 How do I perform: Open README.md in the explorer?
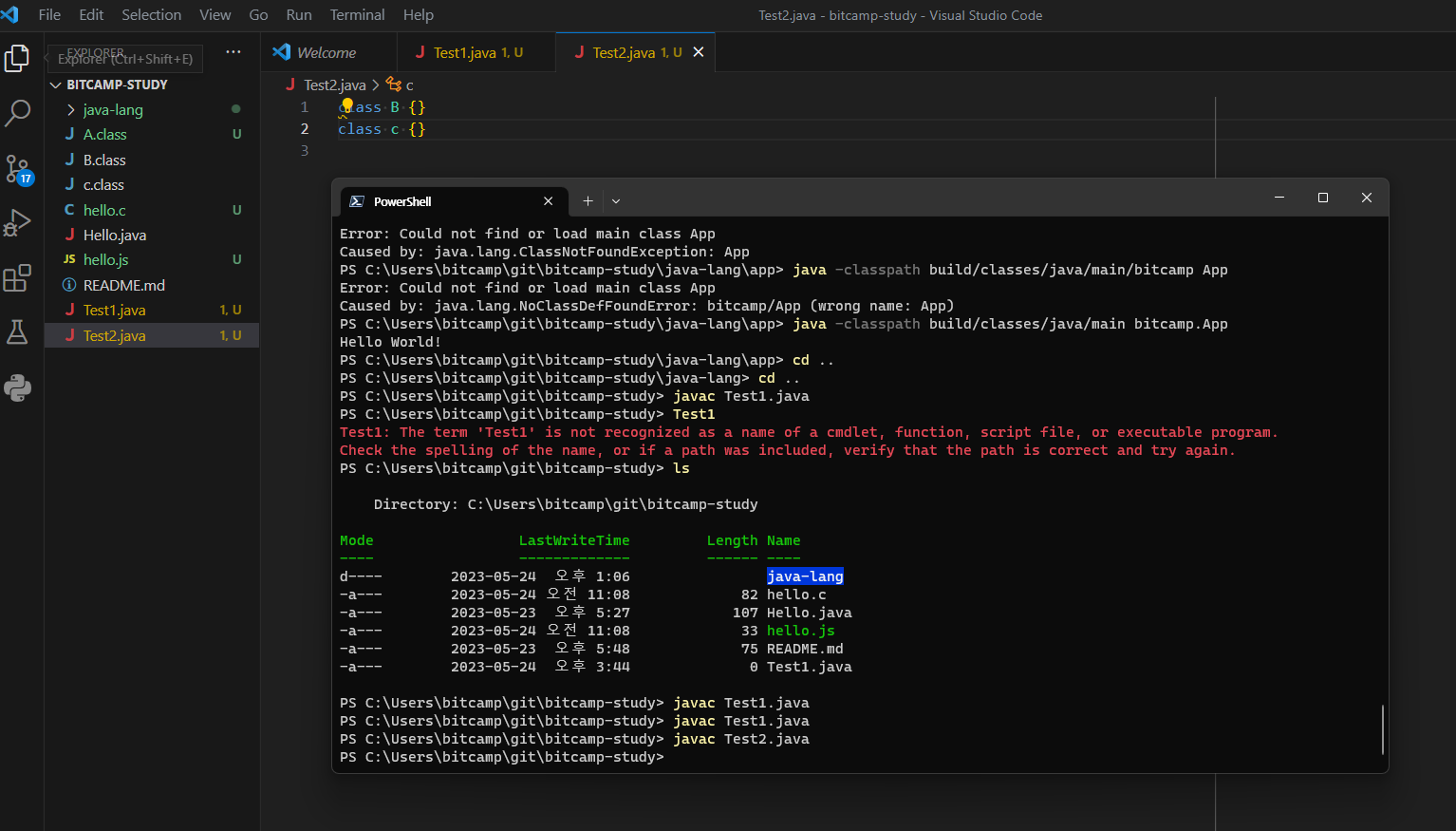152,285
